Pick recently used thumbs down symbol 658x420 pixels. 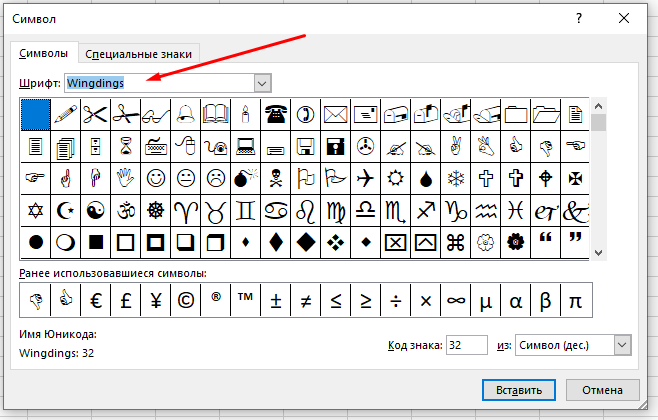point(36,300)
